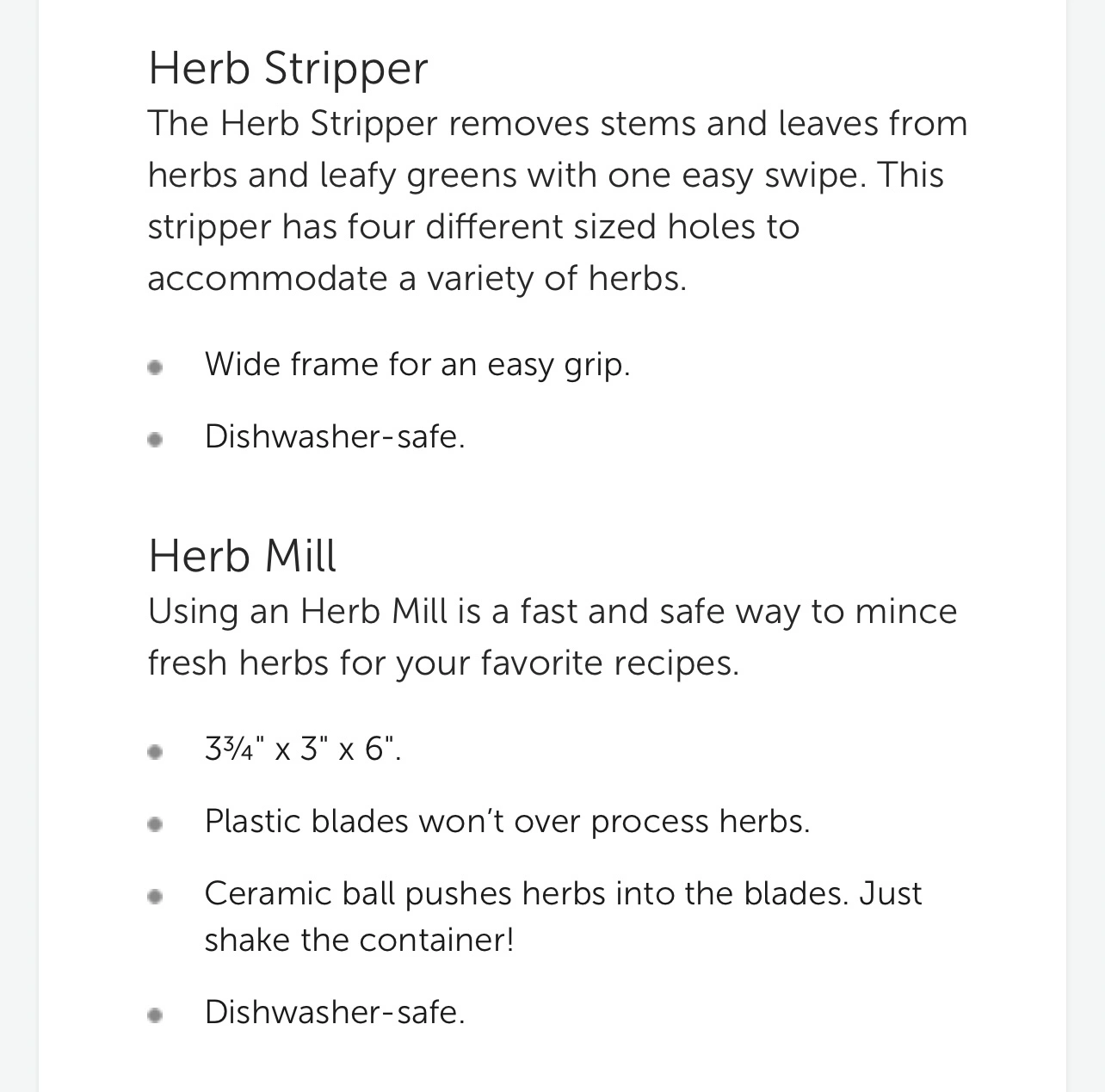Click Dishwasher-safe text under Herb Mill
The width and height of the screenshot is (1105, 1092).
click(x=335, y=1013)
